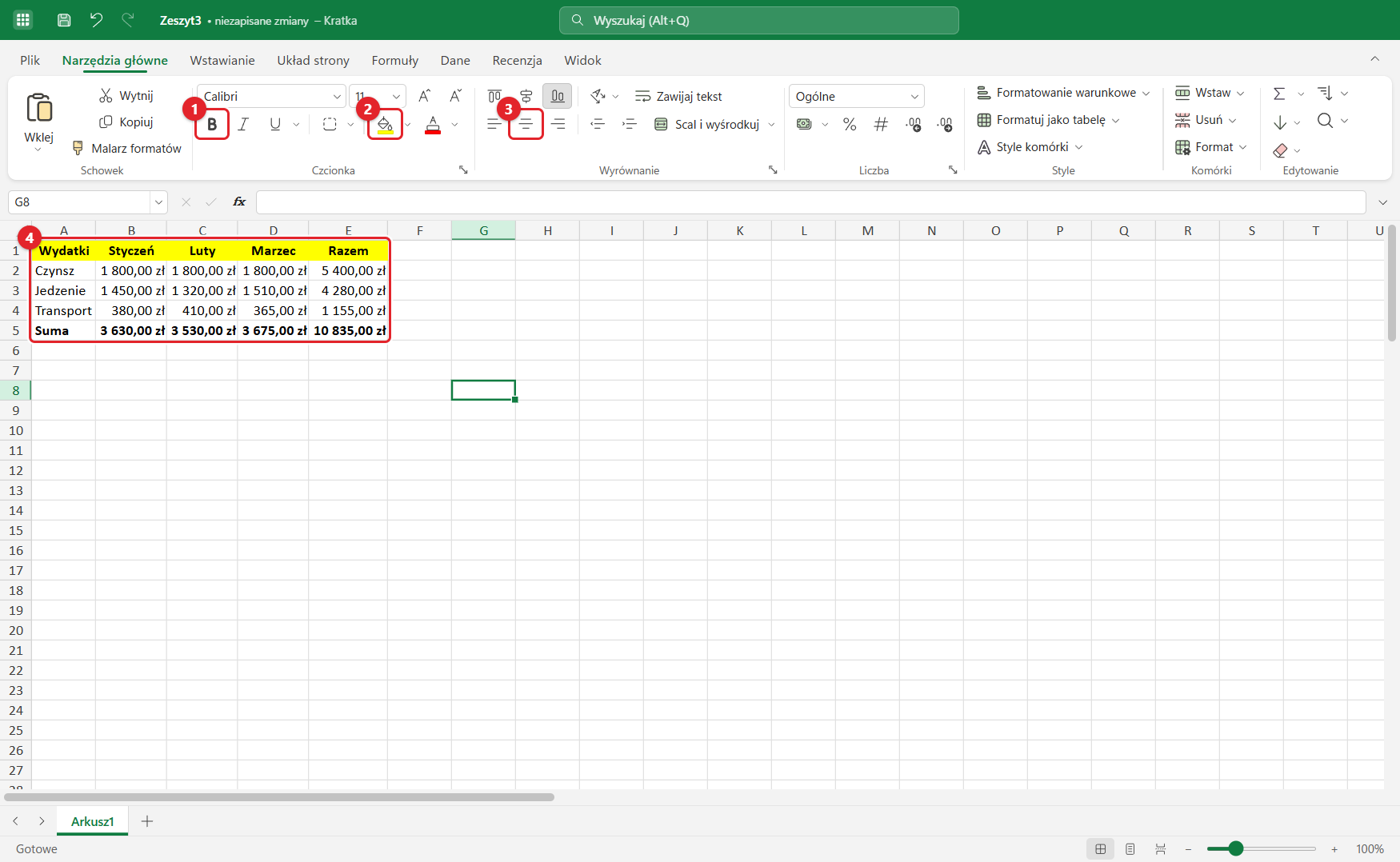Viewport: 1400px width, 862px height.
Task: Decrease the indent
Action: [598, 124]
